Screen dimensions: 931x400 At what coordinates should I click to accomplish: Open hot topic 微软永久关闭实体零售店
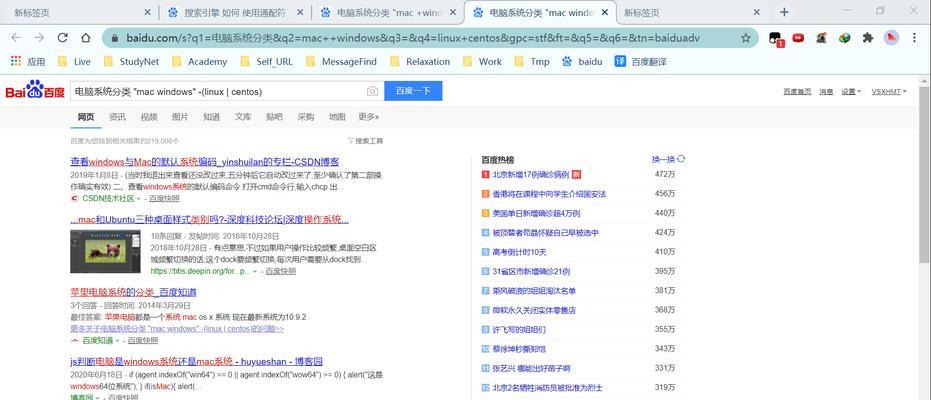(x=534, y=310)
